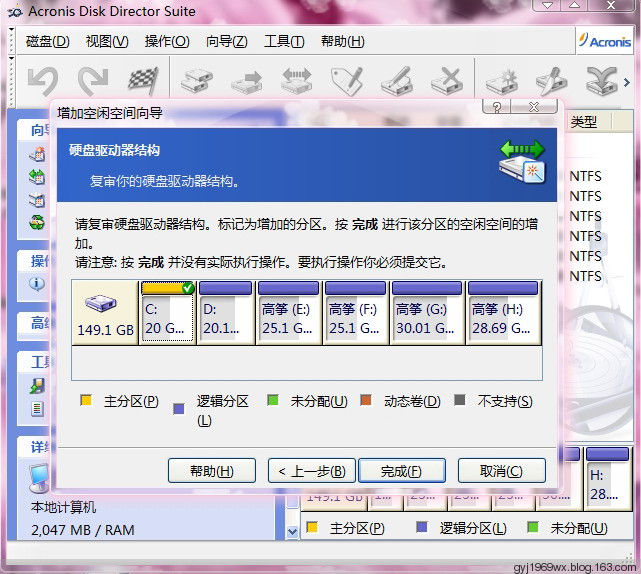
Task: Click the Split partition toolbar icon
Action: pyautogui.click(x=552, y=81)
